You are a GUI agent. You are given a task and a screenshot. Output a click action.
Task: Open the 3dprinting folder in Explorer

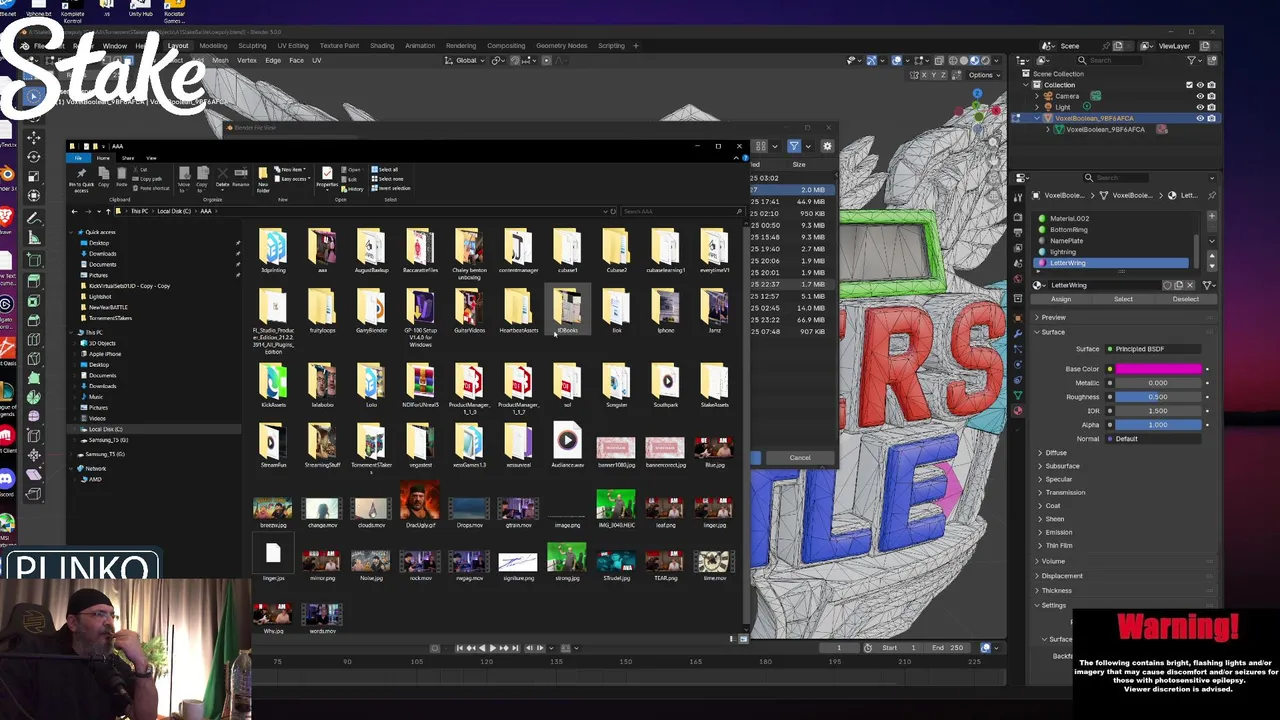(x=272, y=251)
